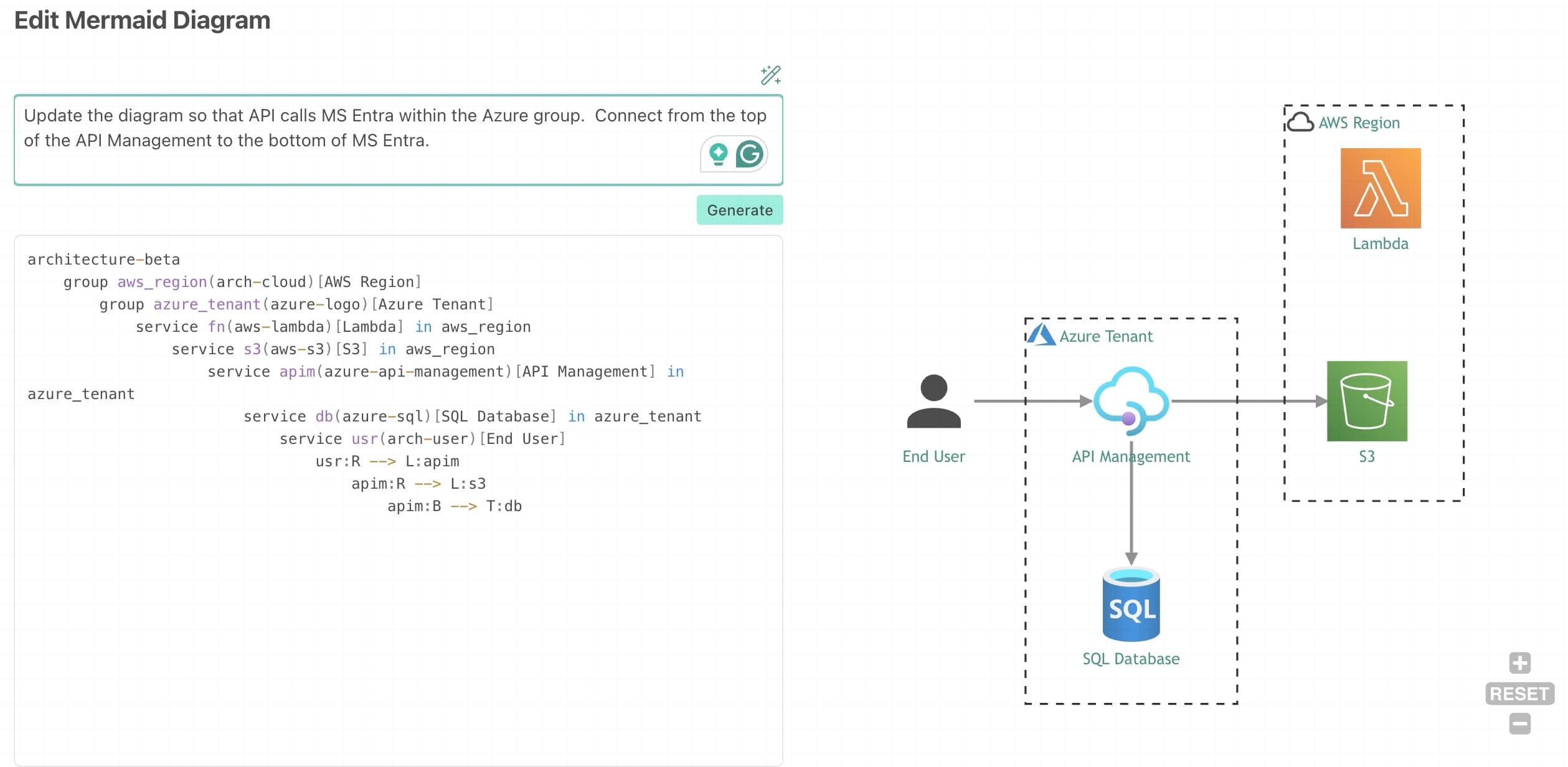1568x767 pixels.
Task: Zoom in with the plus icon
Action: 1519,663
